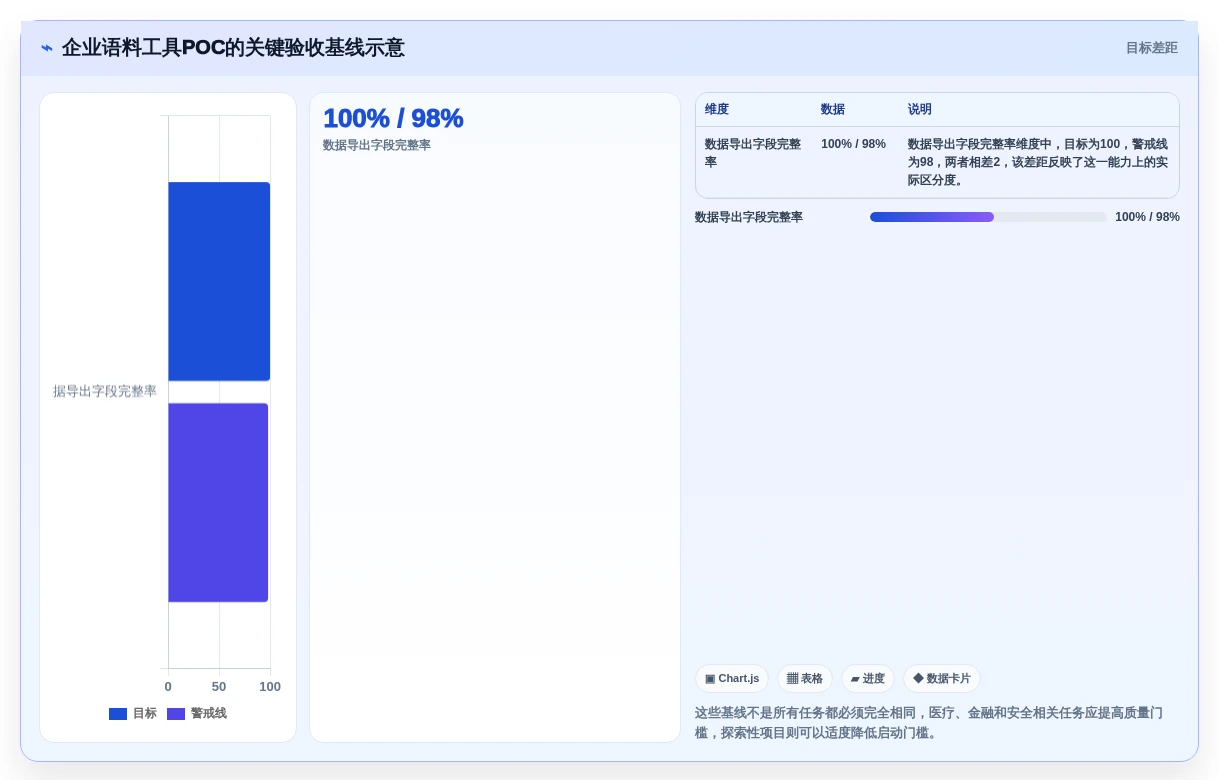Toggle the 目标 legend item
This screenshot has width=1219, height=780.
(133, 713)
